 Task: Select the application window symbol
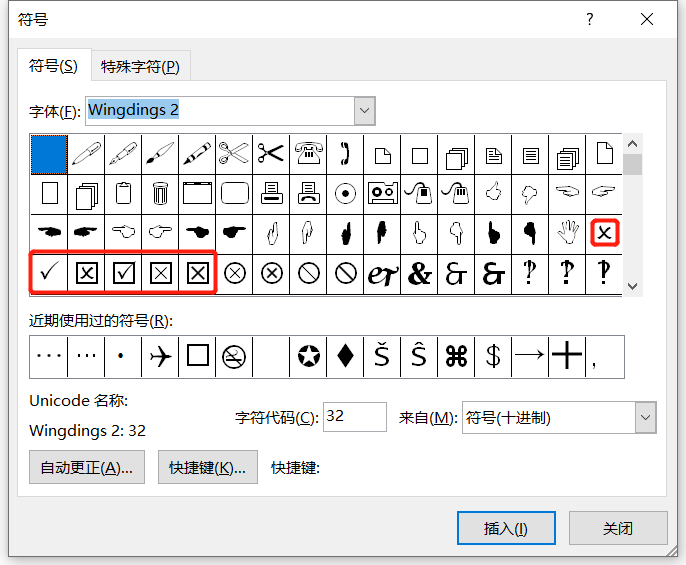coord(197,194)
